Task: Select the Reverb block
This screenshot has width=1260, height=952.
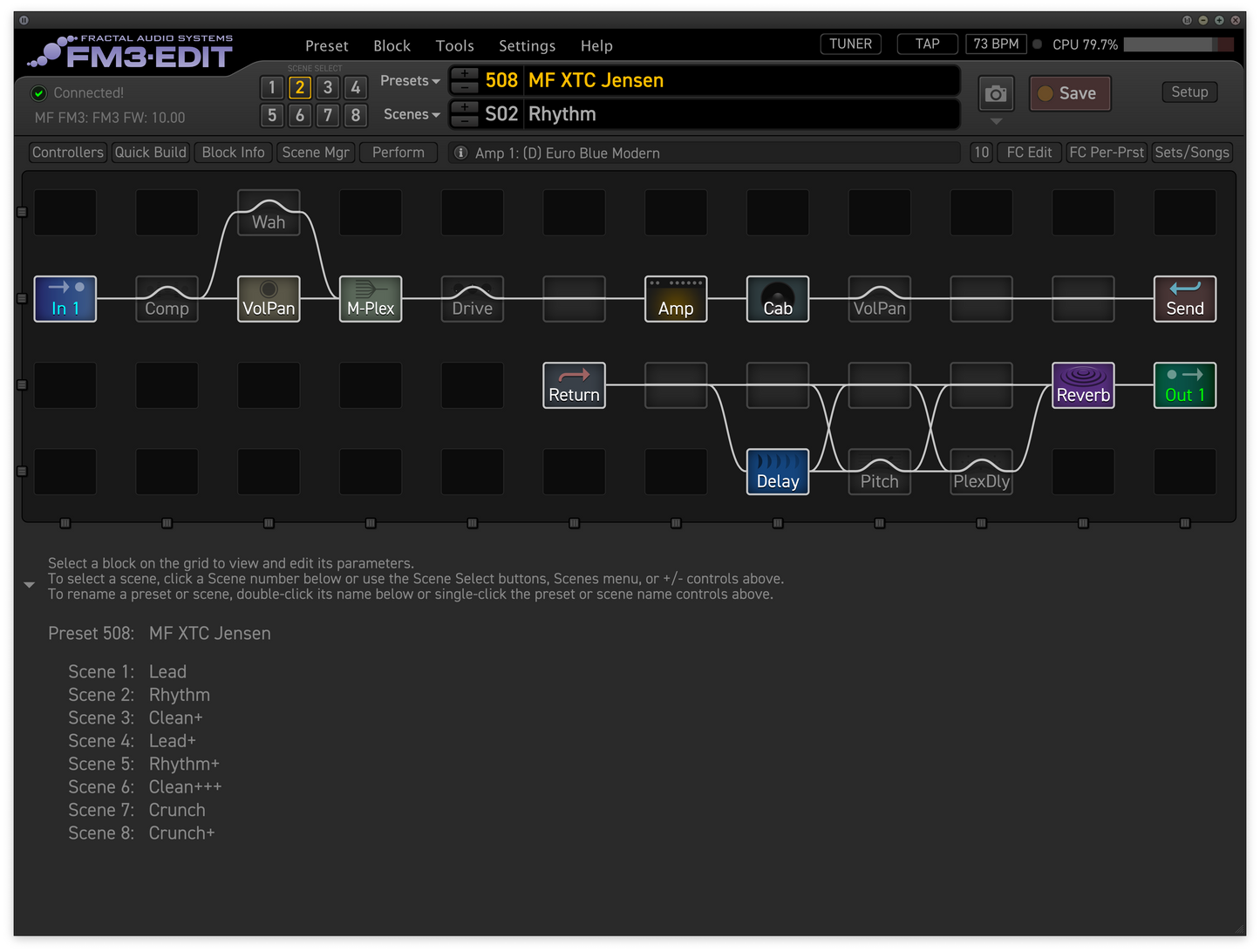Action: pyautogui.click(x=1083, y=385)
